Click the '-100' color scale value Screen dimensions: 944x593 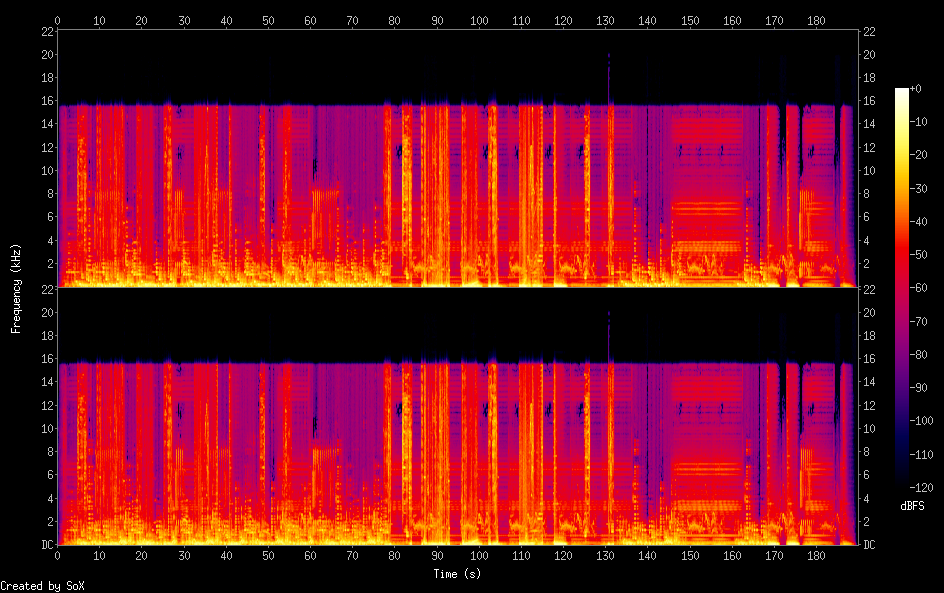tap(921, 421)
